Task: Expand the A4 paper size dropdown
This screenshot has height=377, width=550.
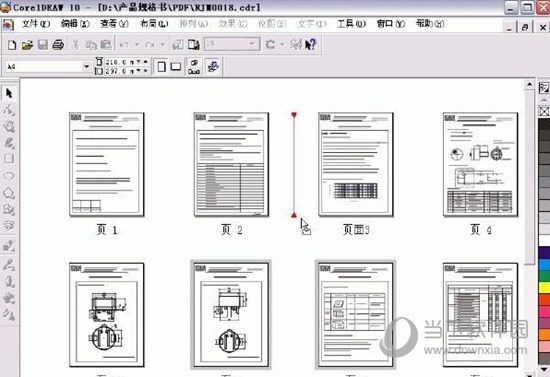Action: tap(86, 67)
